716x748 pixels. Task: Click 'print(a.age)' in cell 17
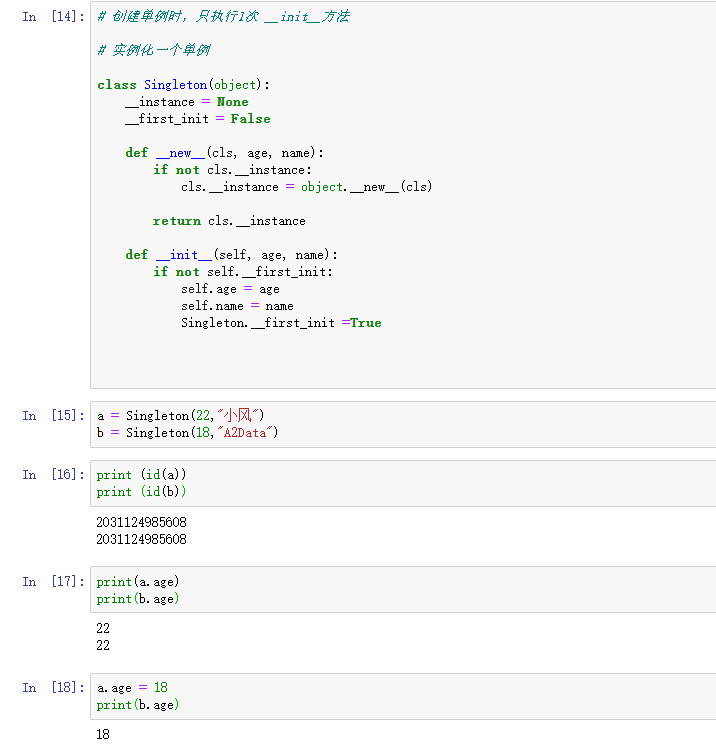pos(138,582)
